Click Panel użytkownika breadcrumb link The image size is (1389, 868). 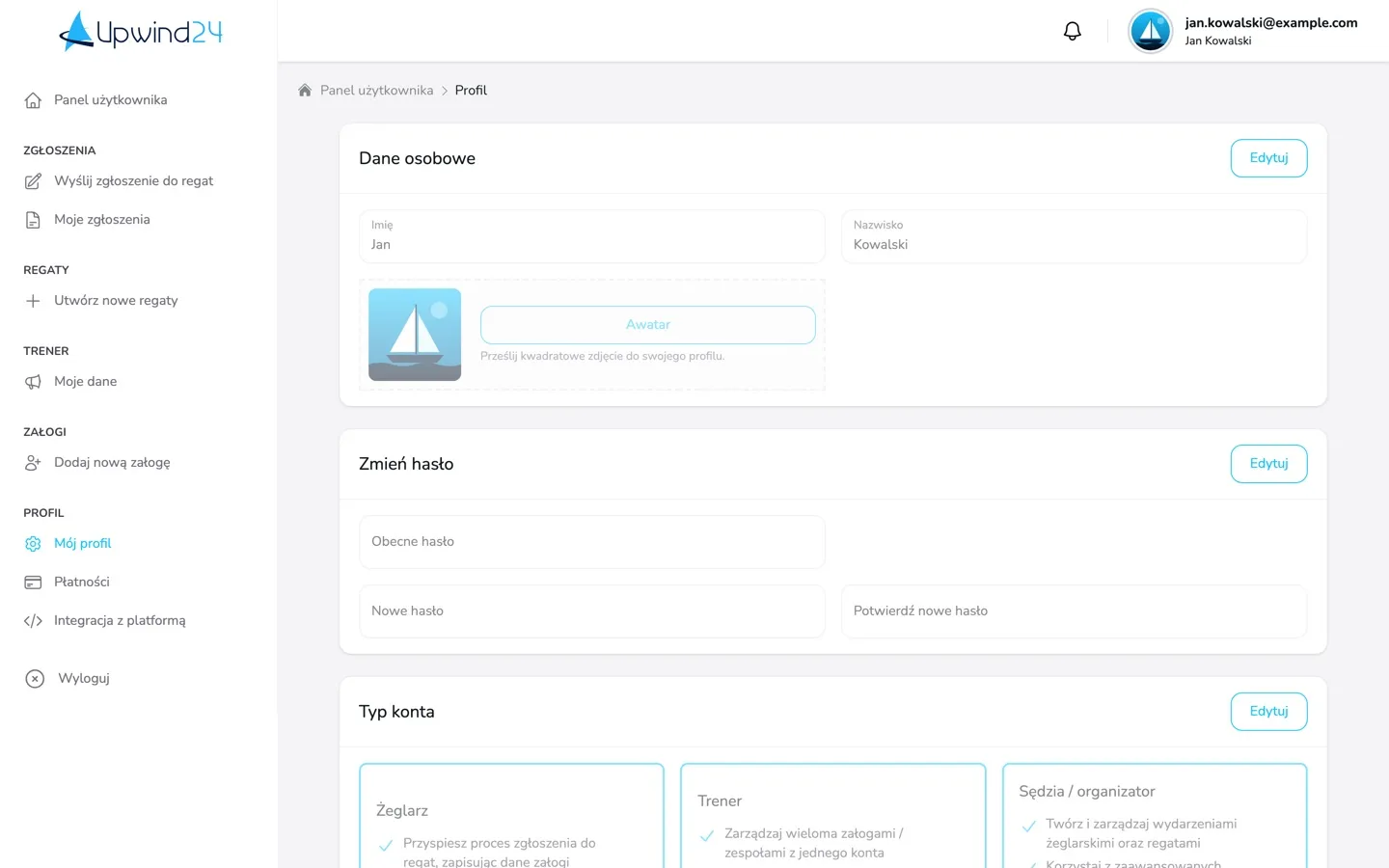376,91
